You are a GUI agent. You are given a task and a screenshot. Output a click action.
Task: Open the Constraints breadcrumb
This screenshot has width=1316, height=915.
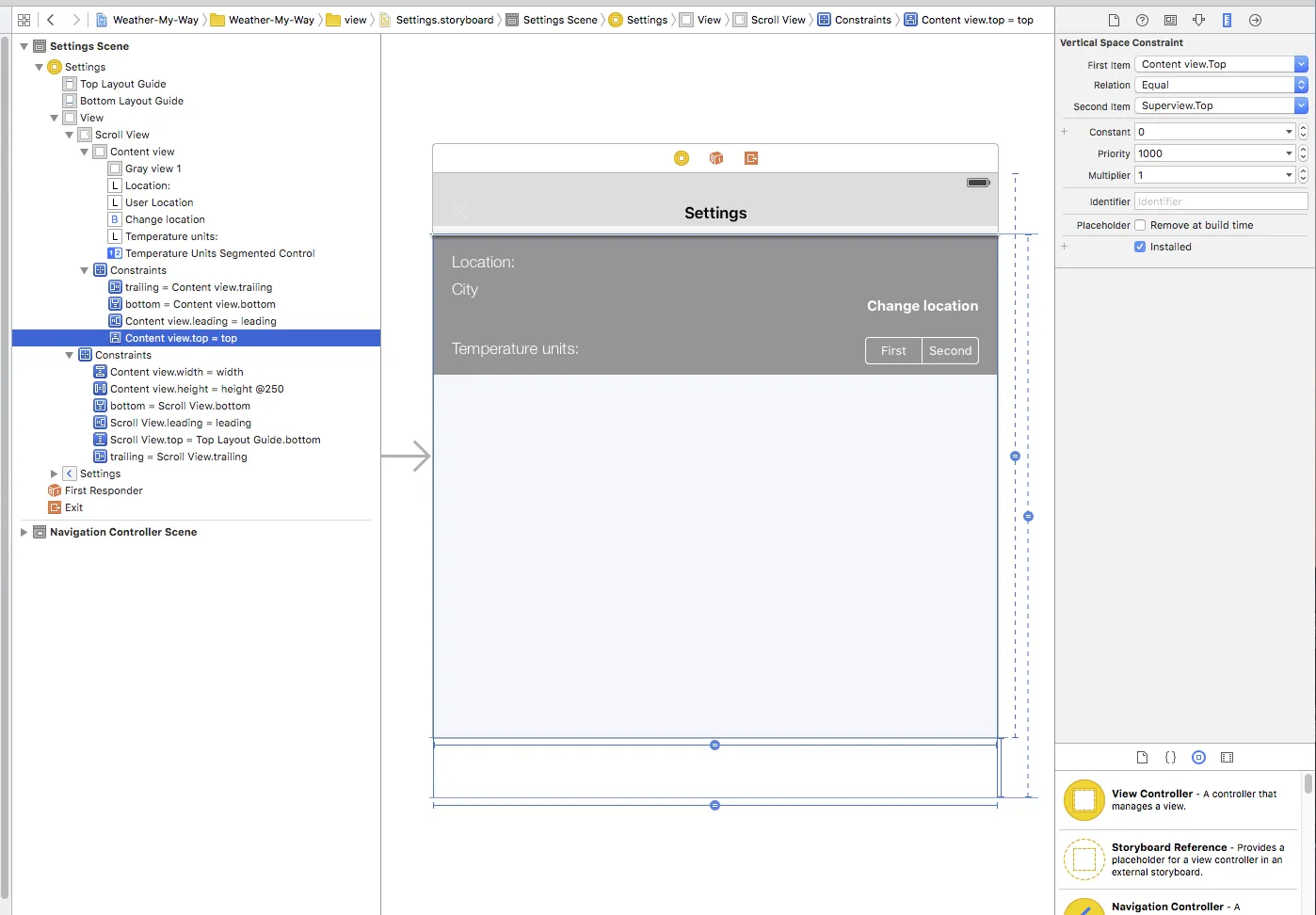point(855,20)
